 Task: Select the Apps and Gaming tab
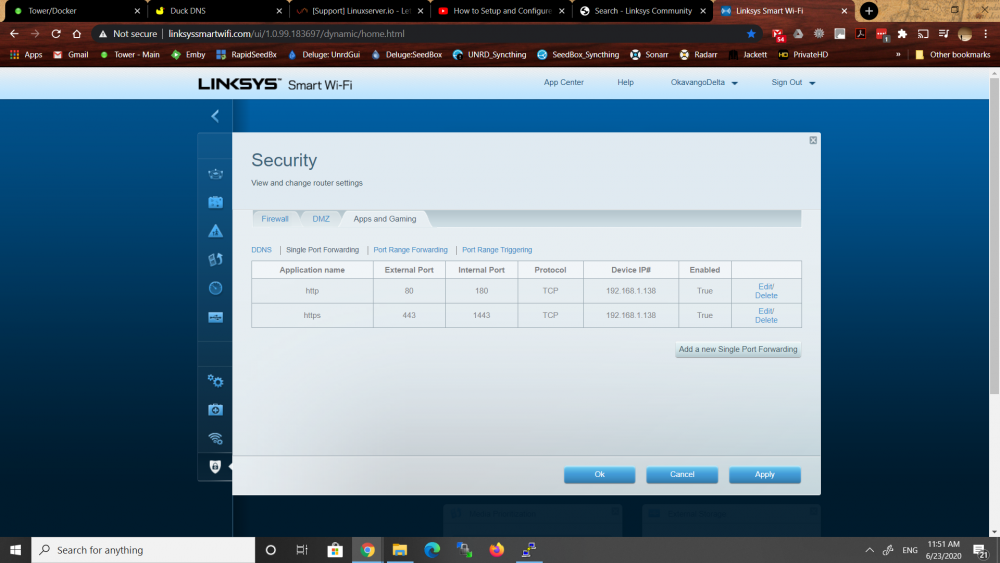point(385,219)
